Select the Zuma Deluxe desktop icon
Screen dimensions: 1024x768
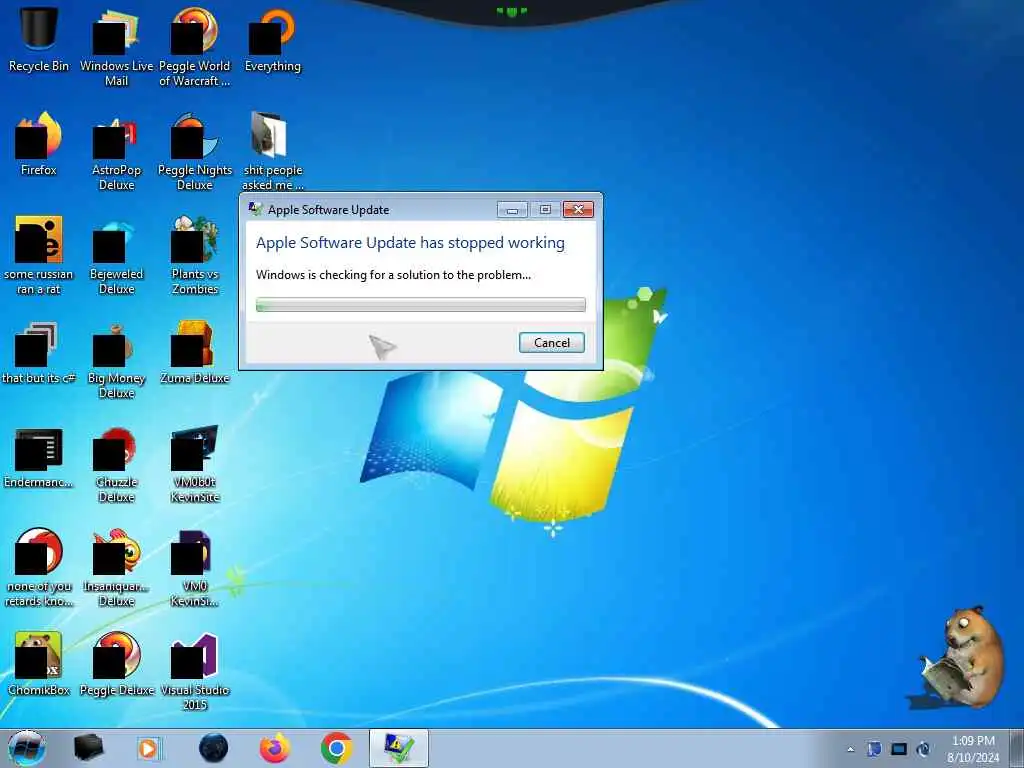(x=195, y=351)
